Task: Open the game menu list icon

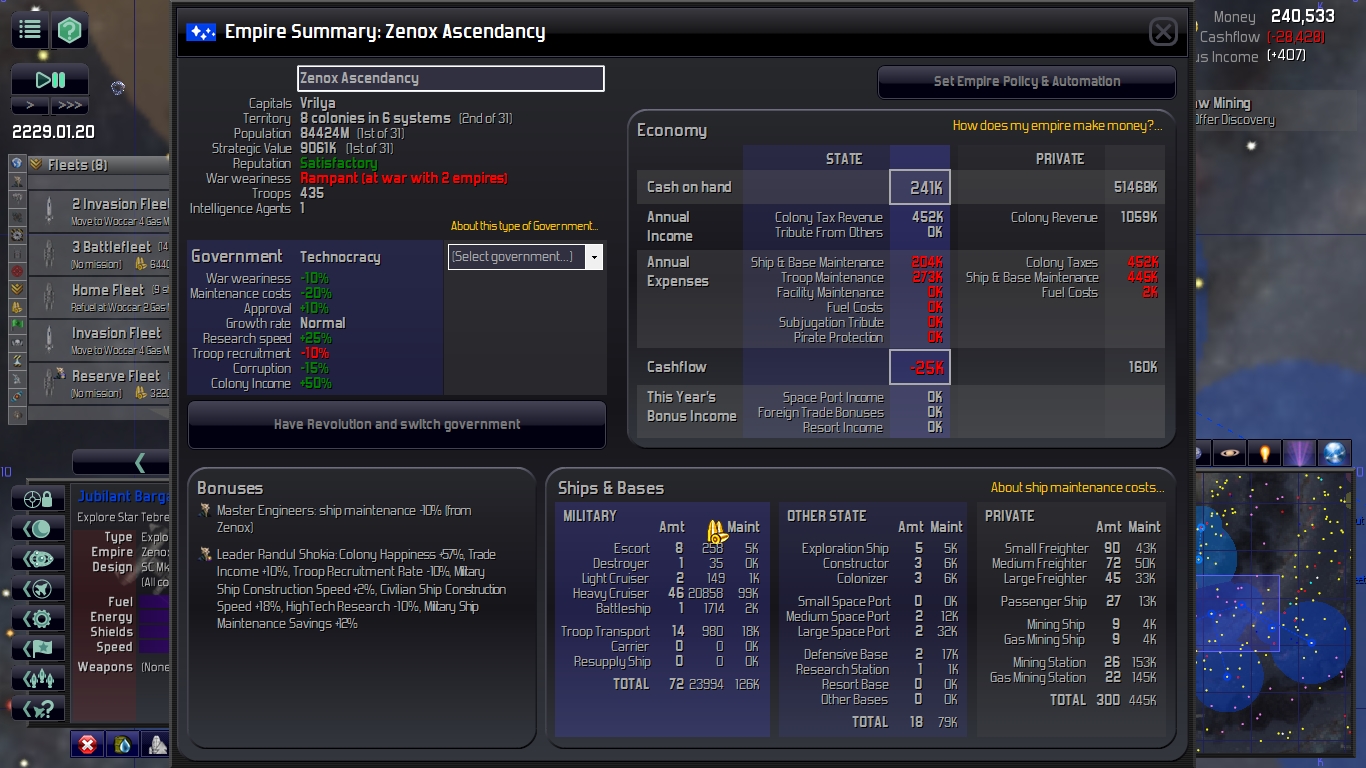Action: [30, 30]
